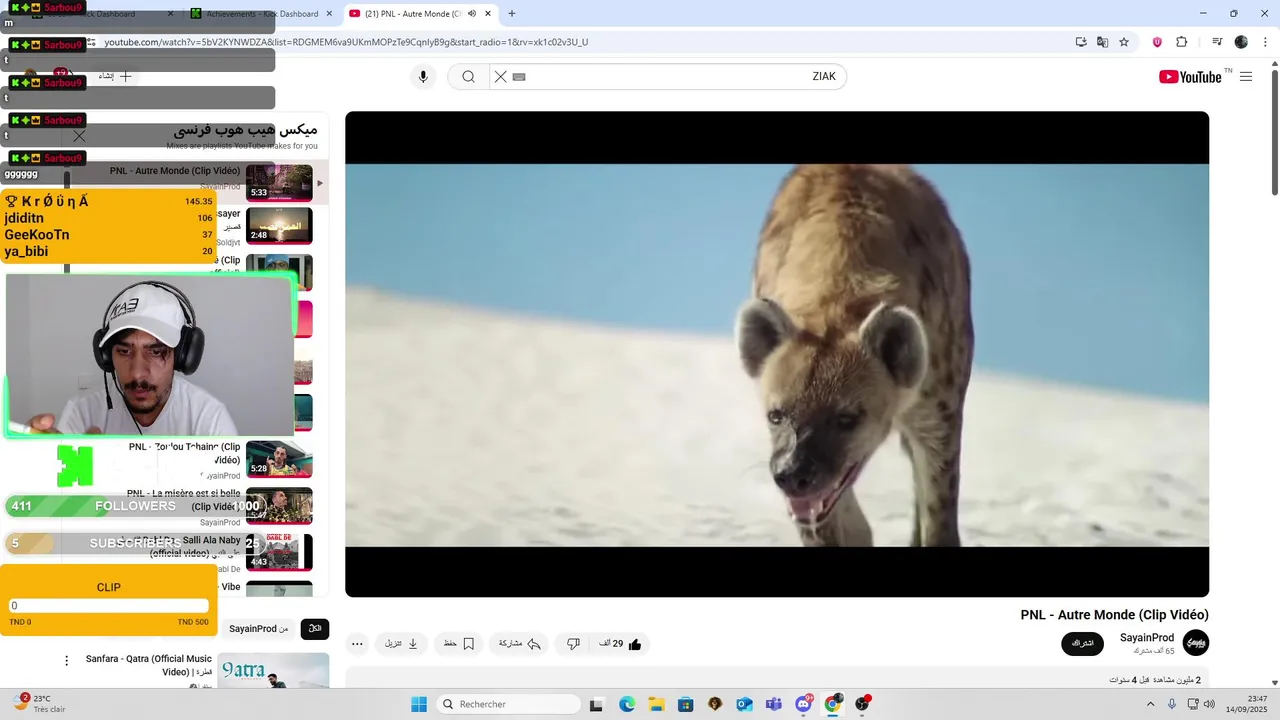The image size is (1280, 720).
Task: Open Chrome extensions puzzle icon
Action: pyautogui.click(x=1181, y=42)
